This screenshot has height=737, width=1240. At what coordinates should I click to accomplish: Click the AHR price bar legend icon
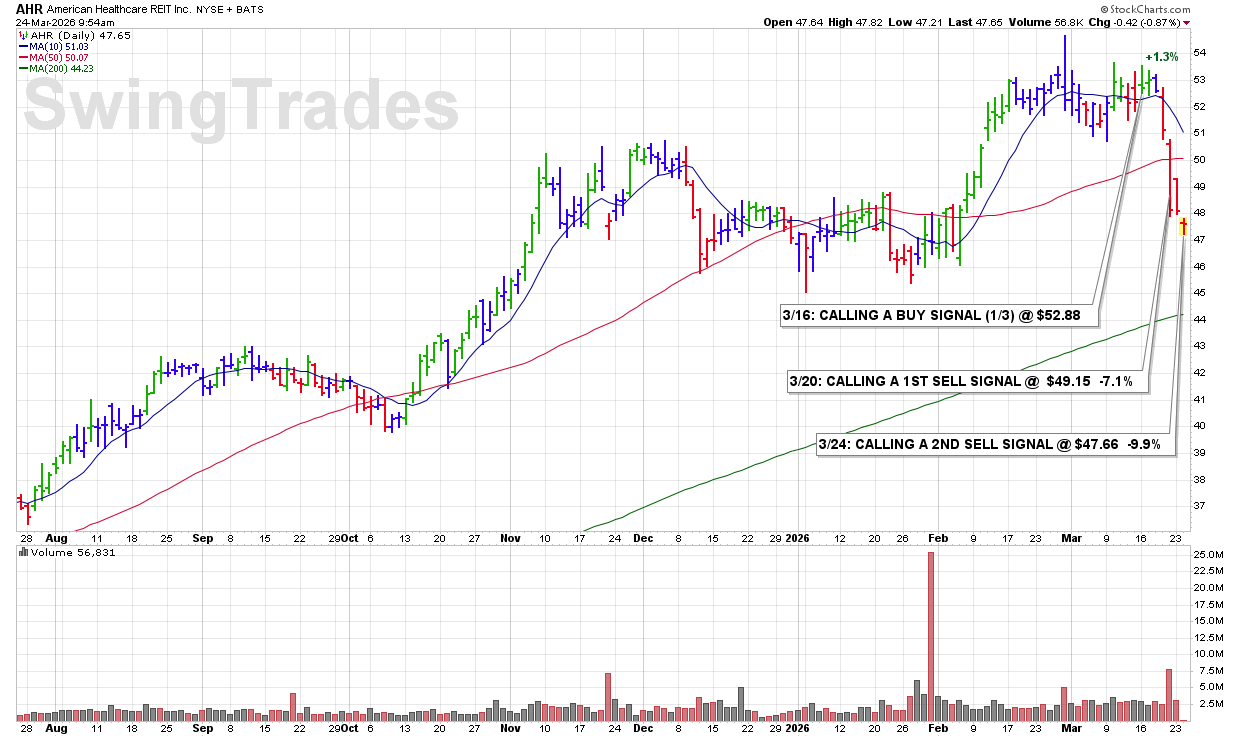point(23,34)
